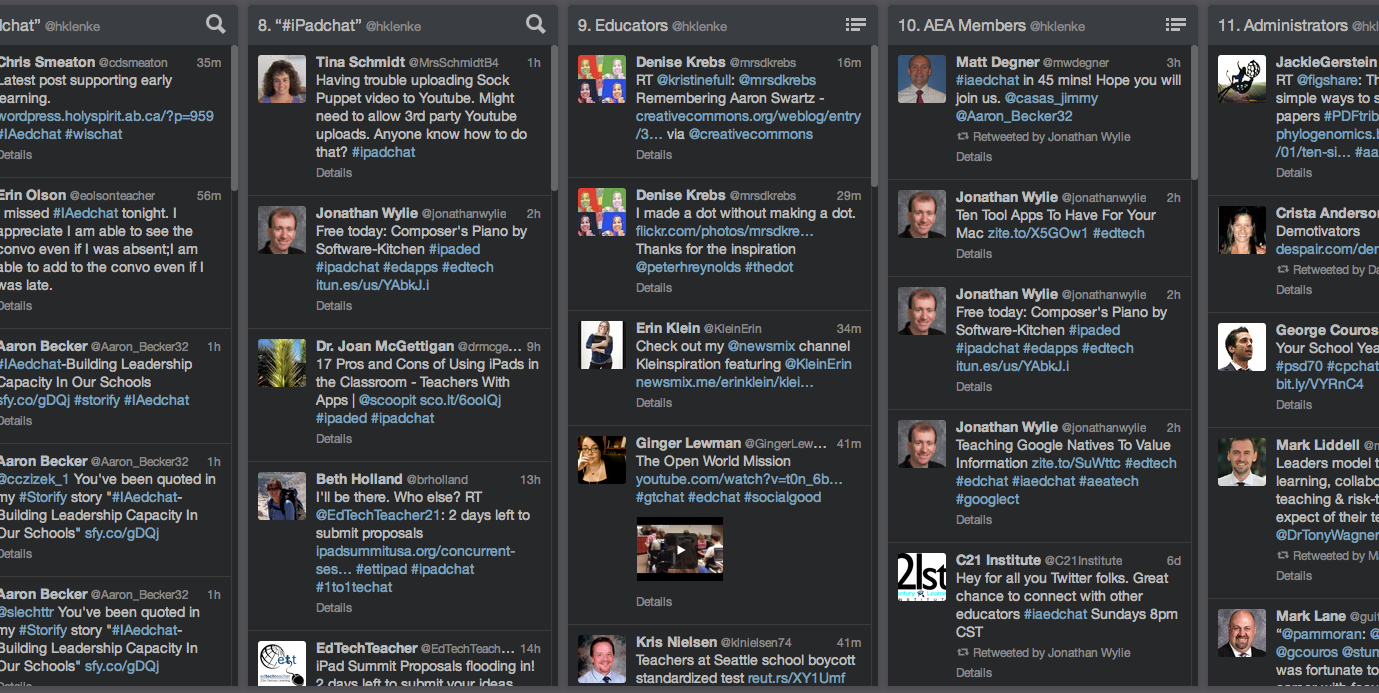Open the despair.com link in Crista Anderson's tweet
This screenshot has width=1379, height=693.
pos(1327,249)
